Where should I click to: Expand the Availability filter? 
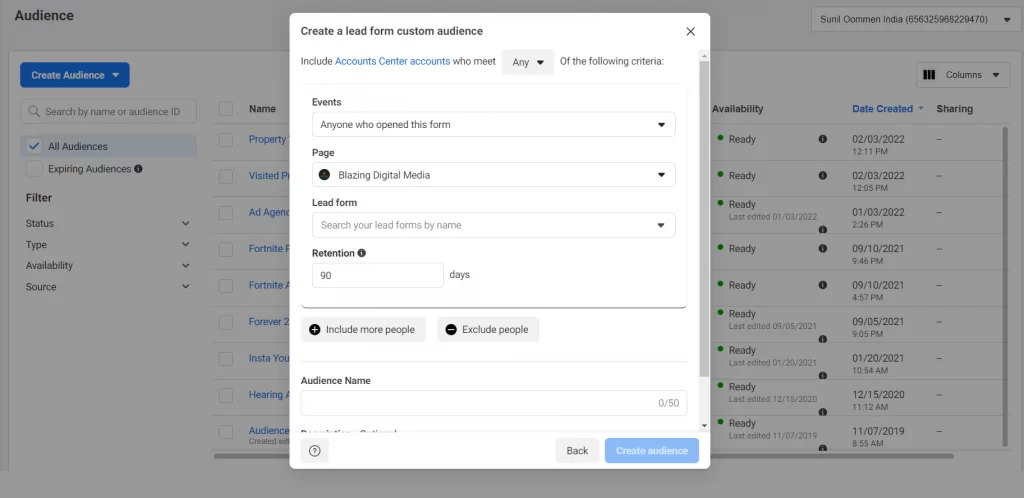[108, 266]
